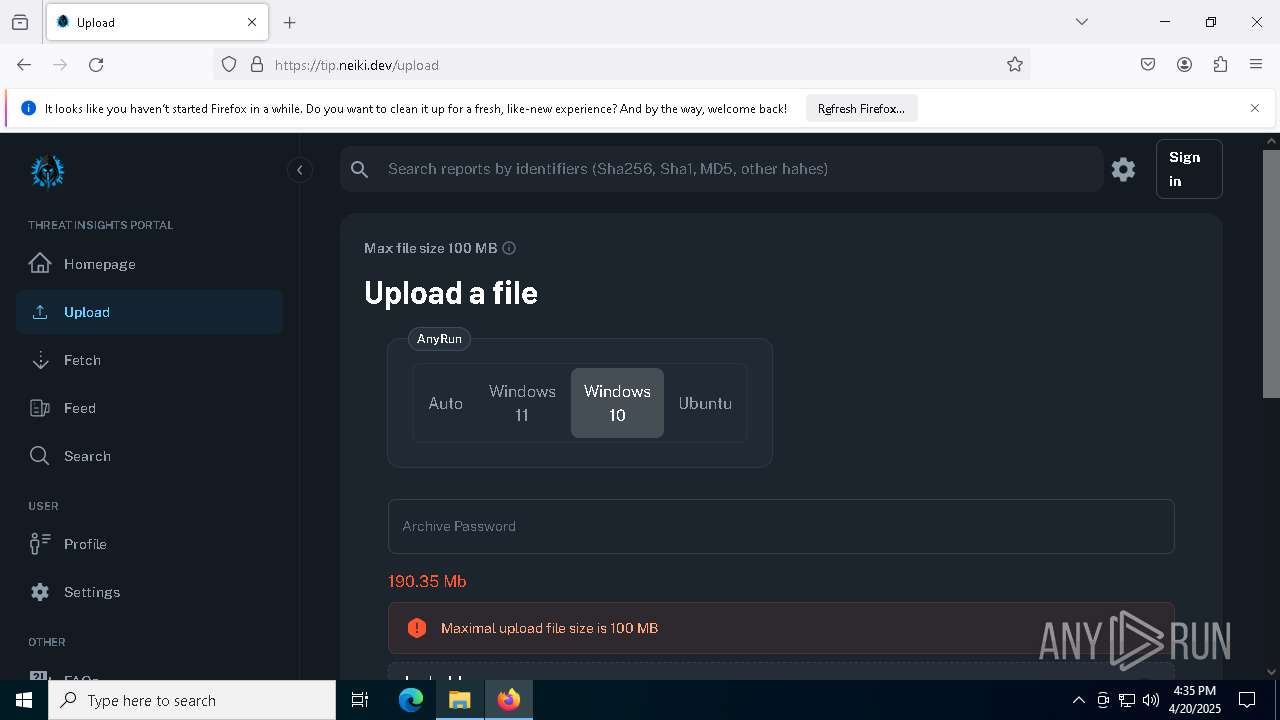This screenshot has height=720, width=1280.
Task: Reload the page with the refresh icon
Action: (96, 64)
